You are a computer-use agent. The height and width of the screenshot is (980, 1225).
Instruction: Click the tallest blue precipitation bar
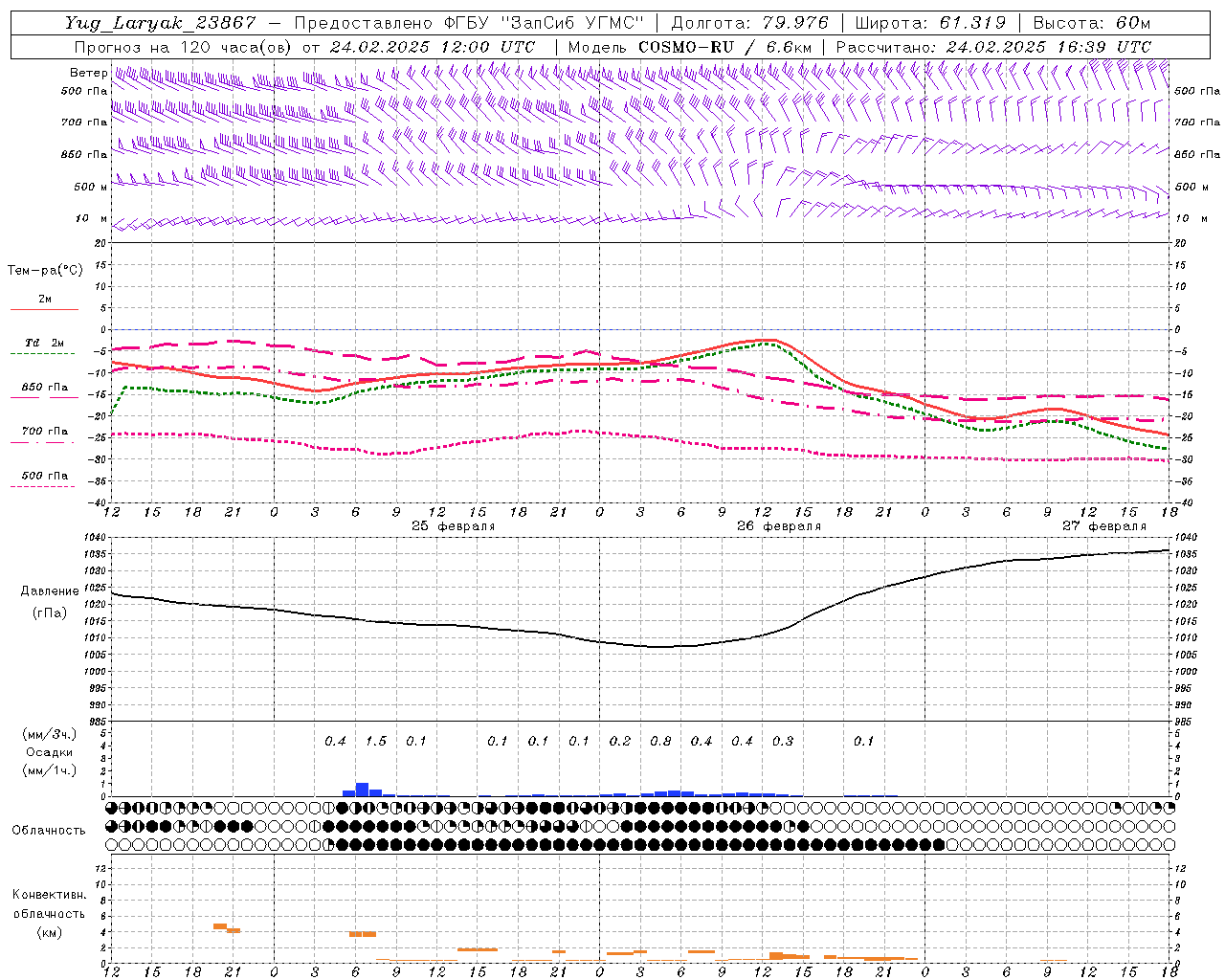pyautogui.click(x=362, y=790)
